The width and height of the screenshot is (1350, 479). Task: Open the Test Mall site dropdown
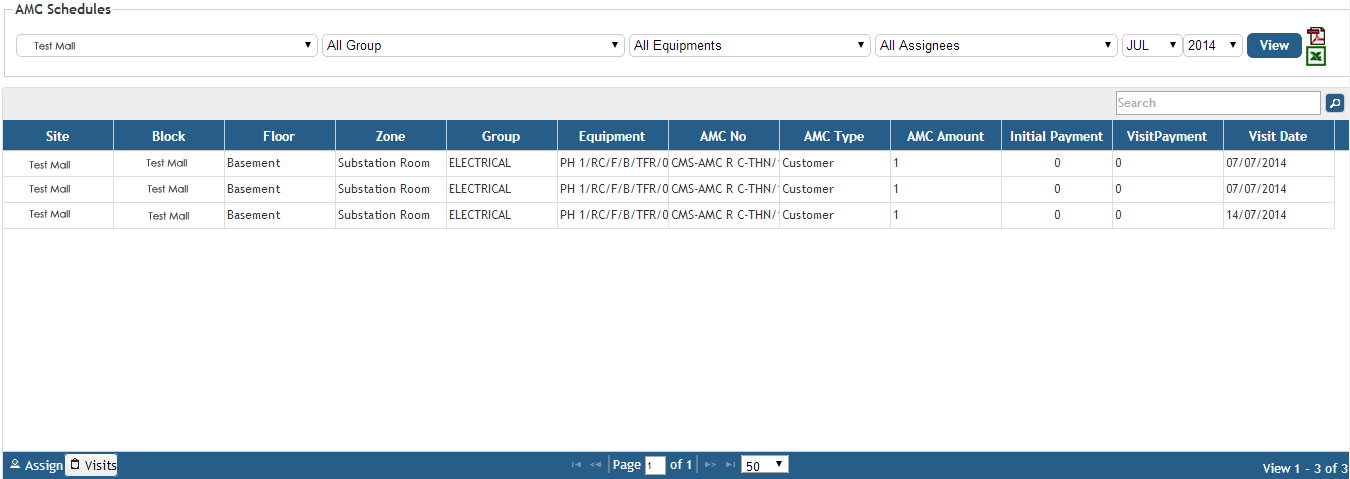[168, 45]
